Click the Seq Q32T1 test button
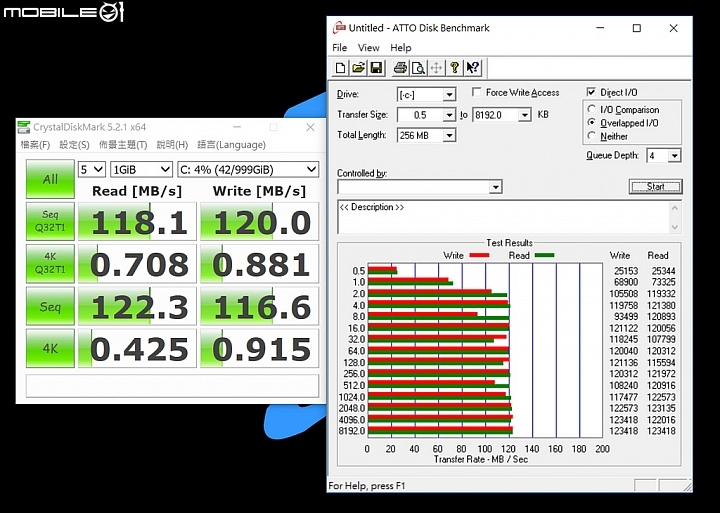 coord(50,221)
